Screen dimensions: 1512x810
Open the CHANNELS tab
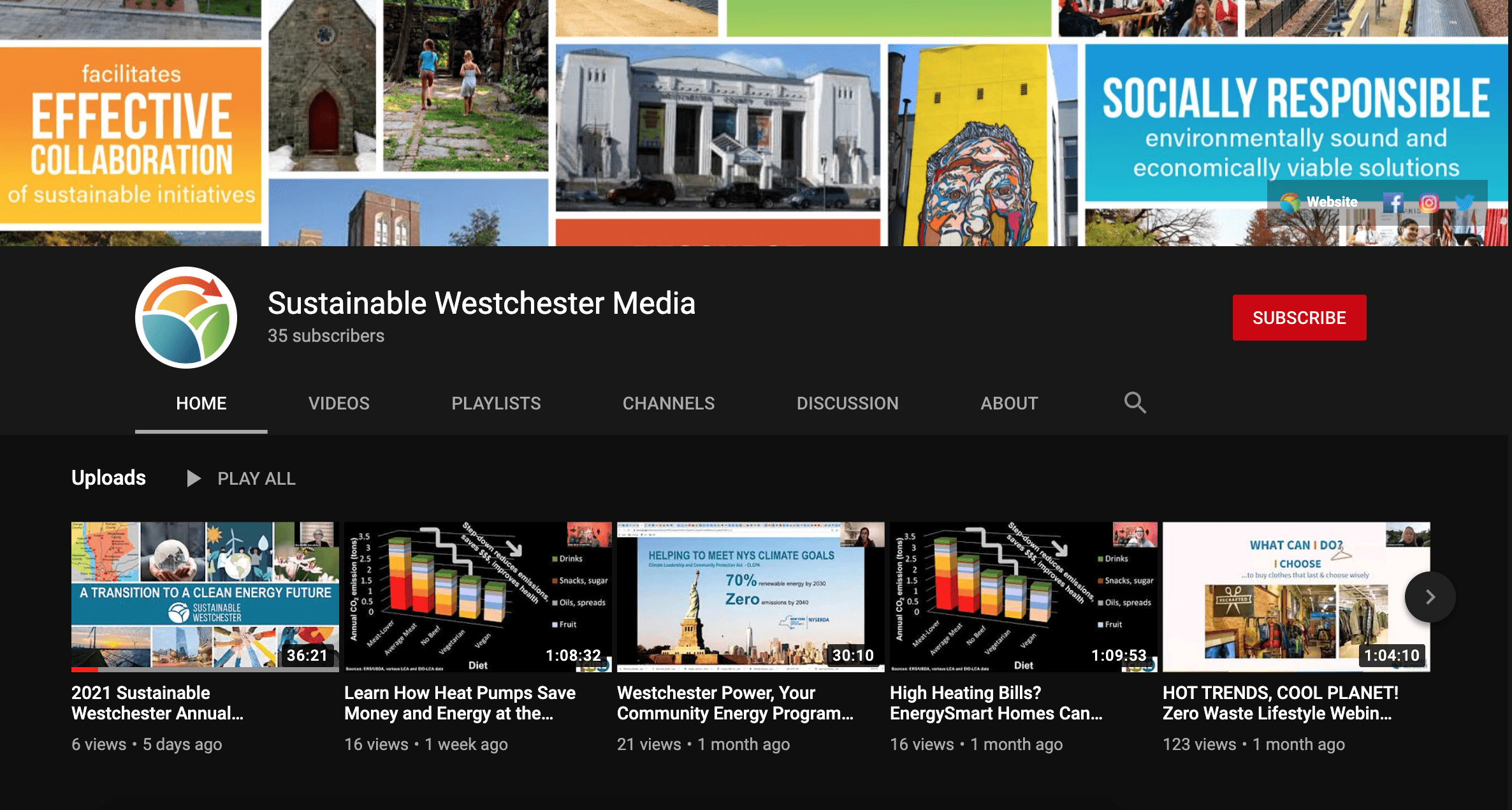(x=669, y=404)
